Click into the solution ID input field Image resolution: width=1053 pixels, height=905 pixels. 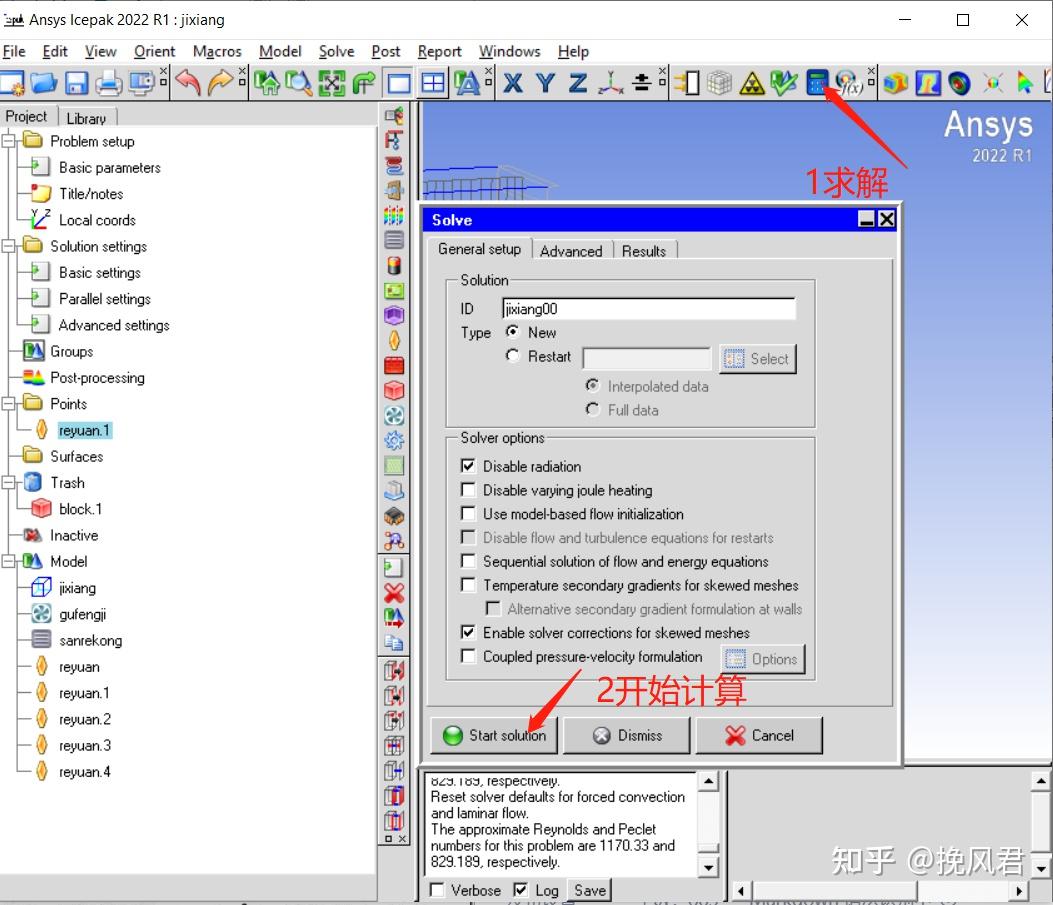[649, 309]
